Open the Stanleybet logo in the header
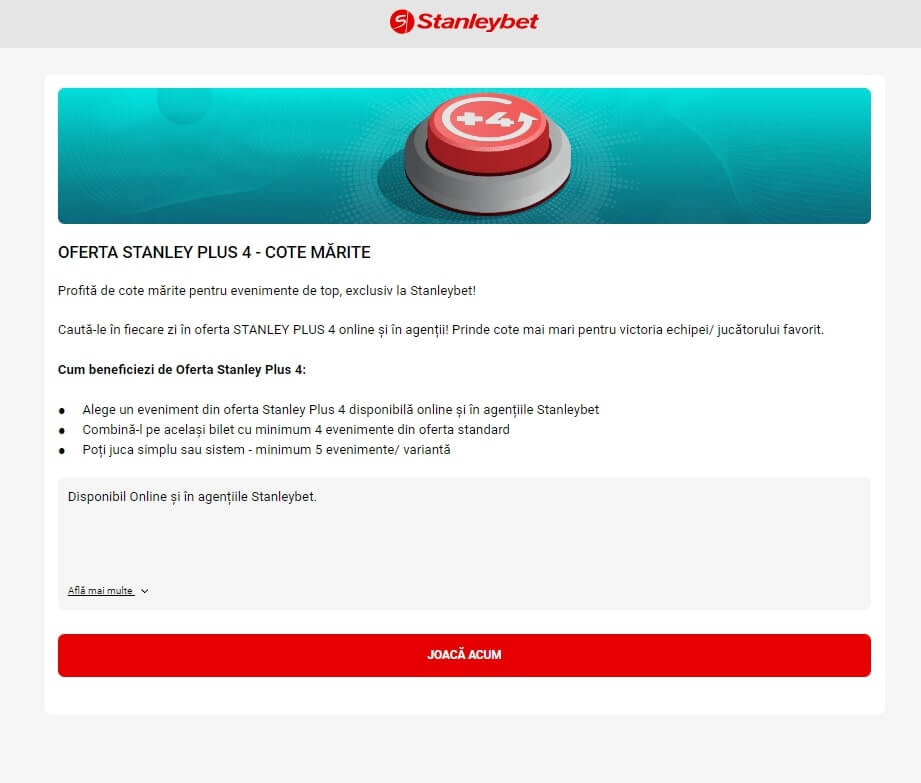The width and height of the screenshot is (921, 783). 463,22
